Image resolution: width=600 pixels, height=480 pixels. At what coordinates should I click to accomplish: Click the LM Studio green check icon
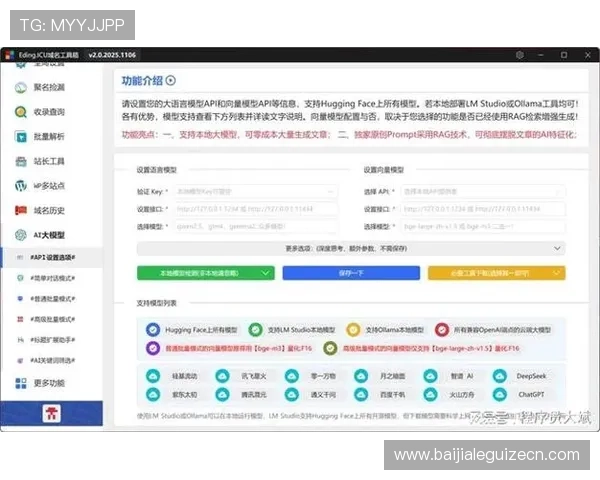[x=255, y=330]
